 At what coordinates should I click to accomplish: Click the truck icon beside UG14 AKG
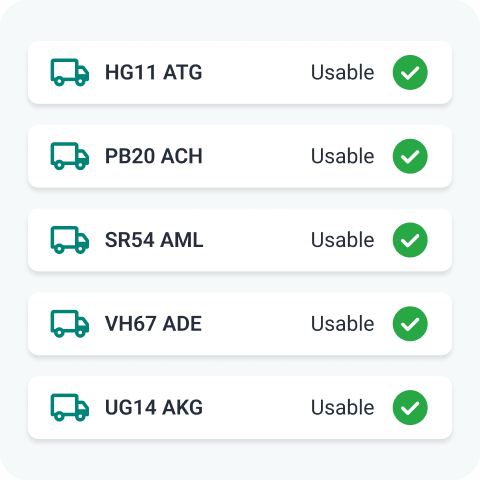[x=70, y=407]
